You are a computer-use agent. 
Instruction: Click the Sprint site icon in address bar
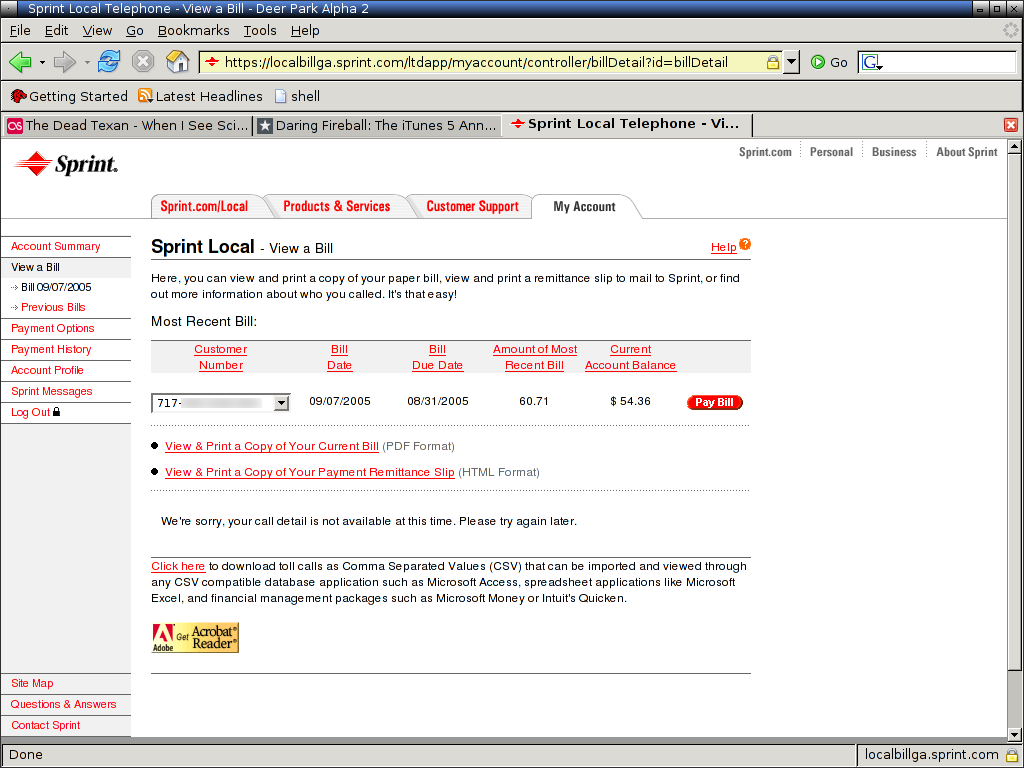point(212,63)
